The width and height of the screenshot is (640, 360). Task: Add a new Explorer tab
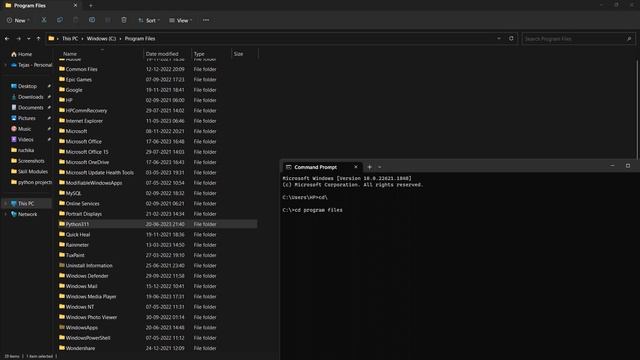(91, 6)
